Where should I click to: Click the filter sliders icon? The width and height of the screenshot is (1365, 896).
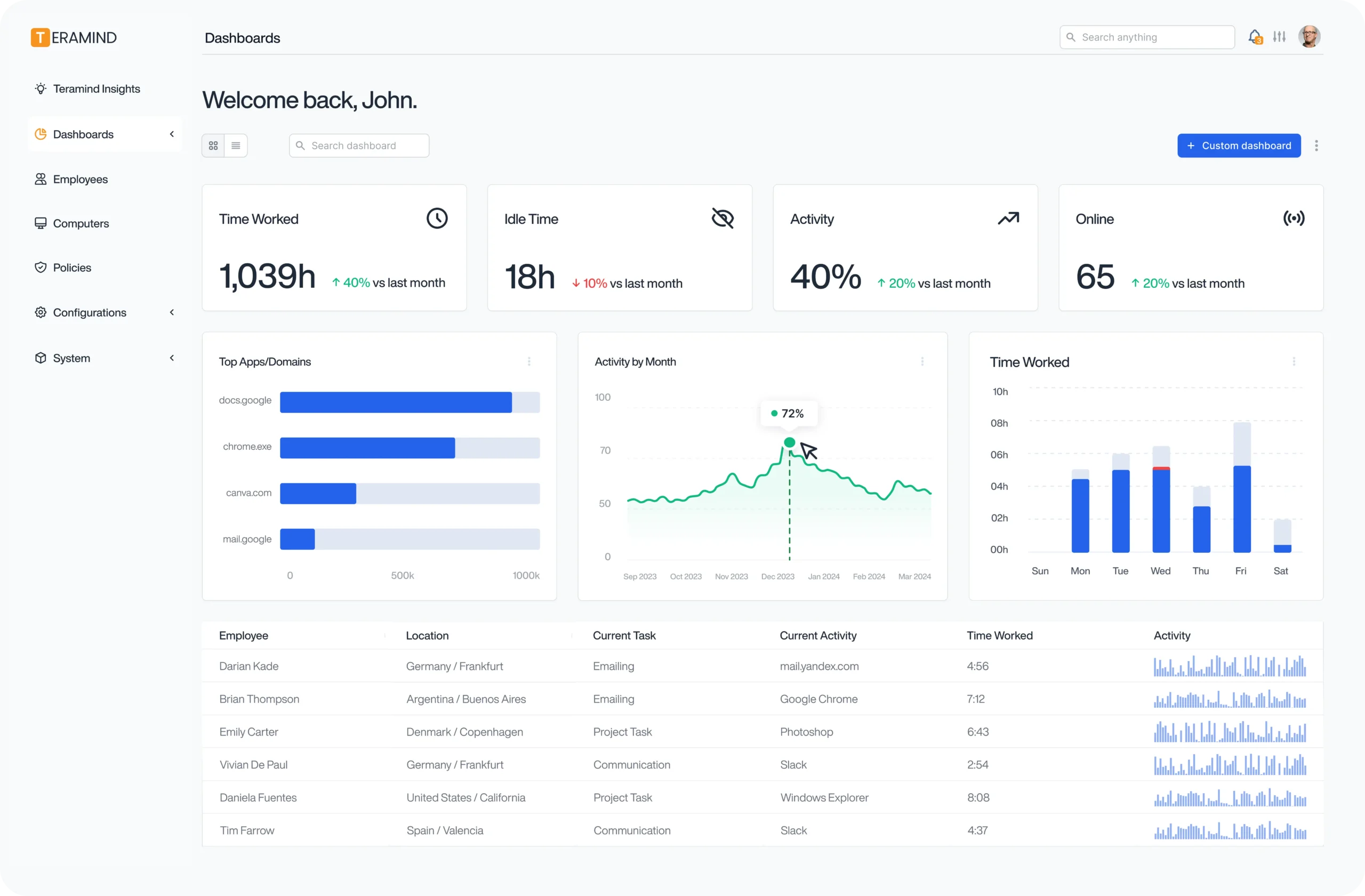(x=1280, y=36)
